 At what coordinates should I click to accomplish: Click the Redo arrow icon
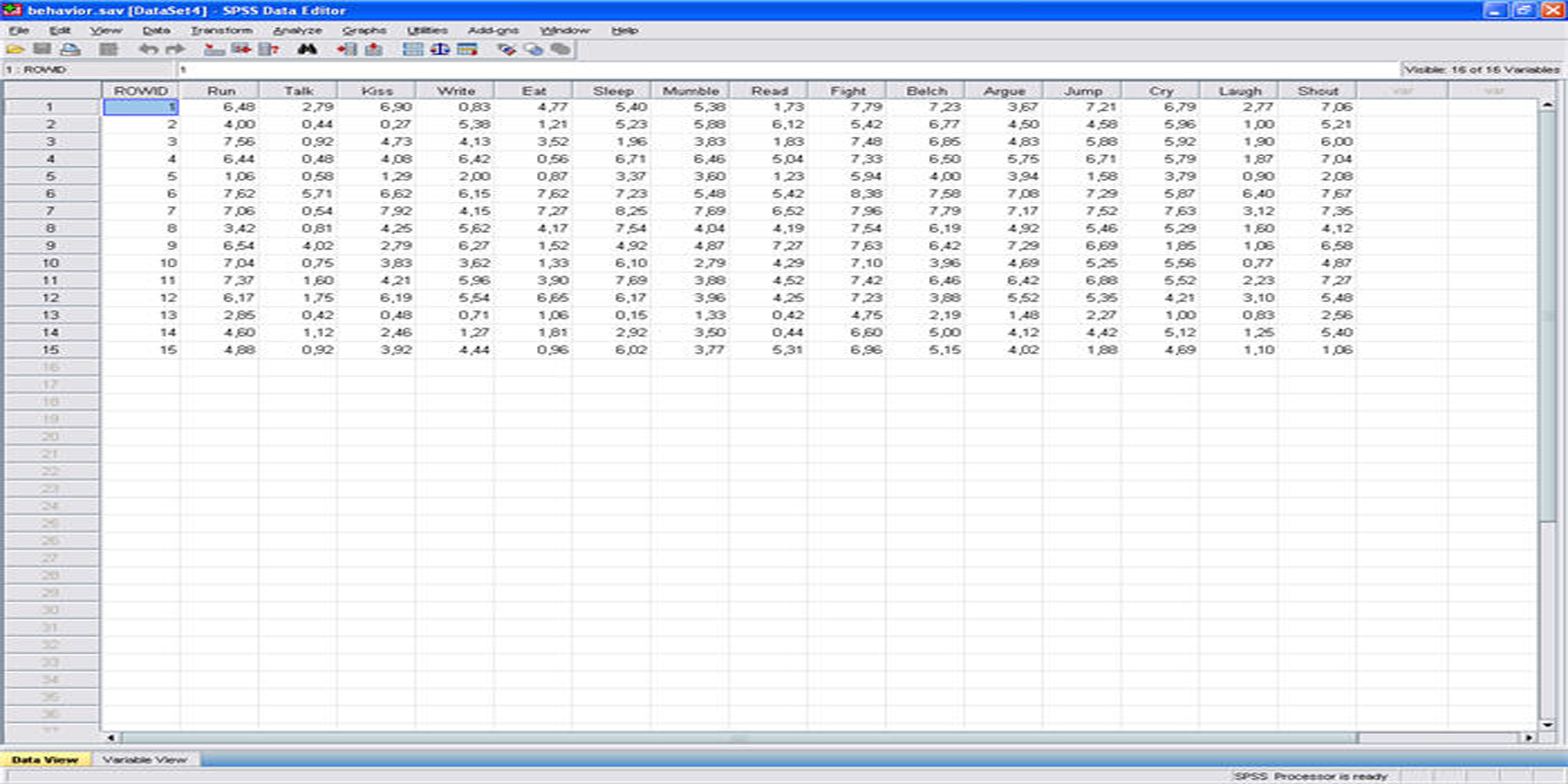tap(175, 50)
